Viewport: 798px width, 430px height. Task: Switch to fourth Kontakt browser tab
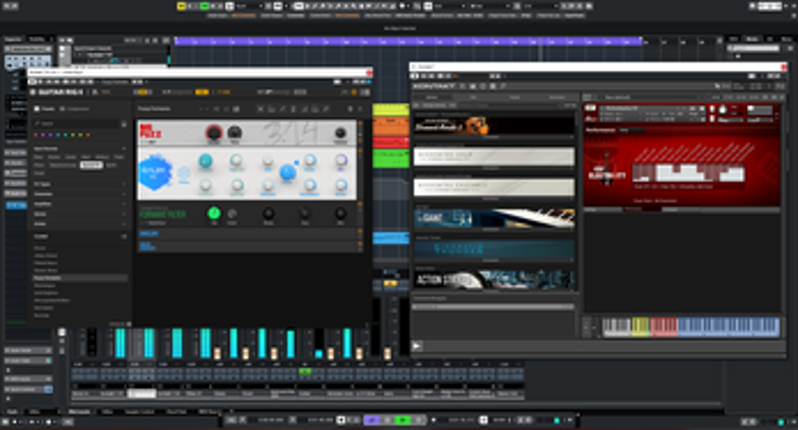[x=557, y=97]
